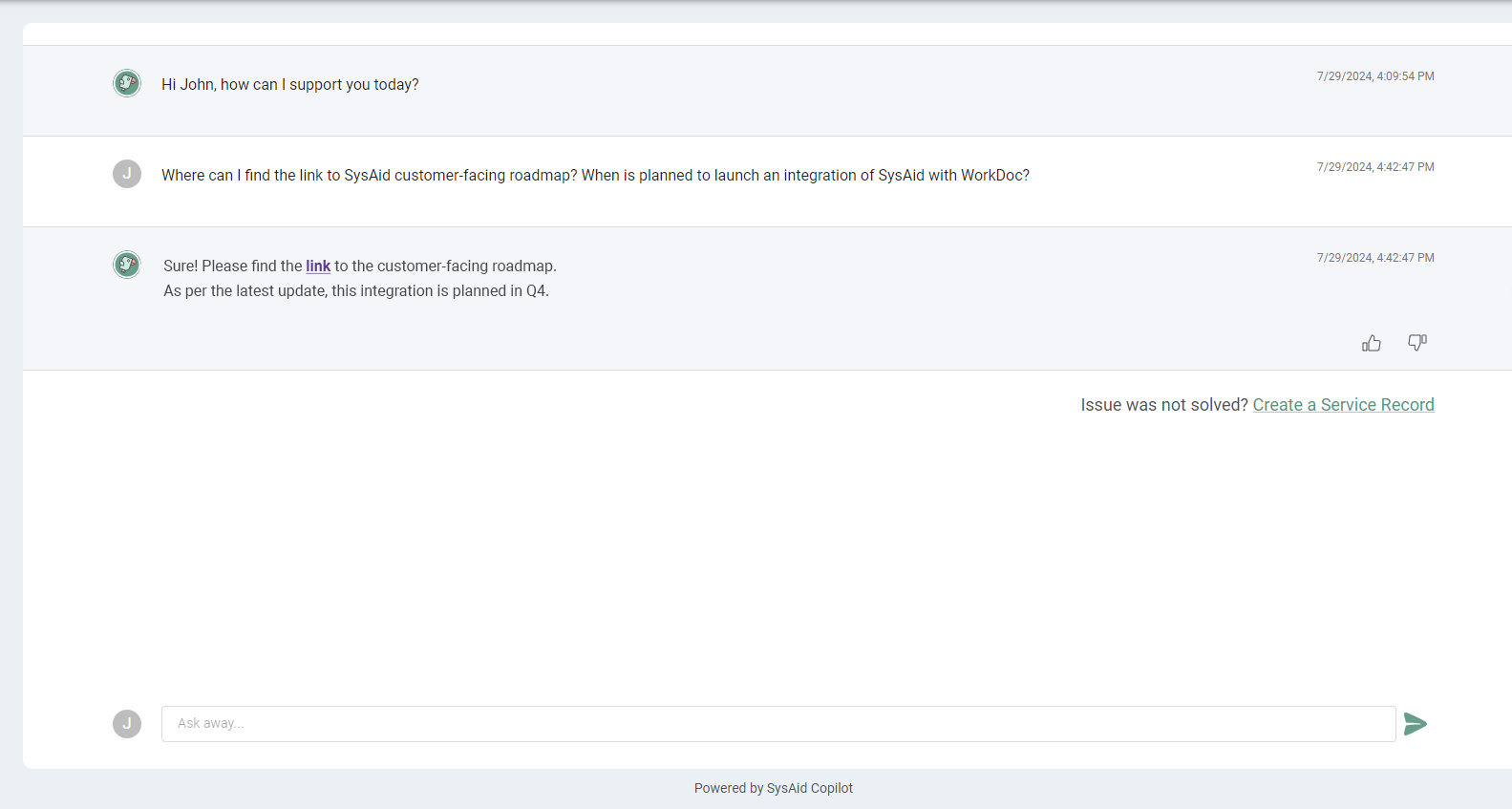This screenshot has height=809, width=1512.
Task: Give the Copilot reply a thumbs up
Action: [1372, 343]
